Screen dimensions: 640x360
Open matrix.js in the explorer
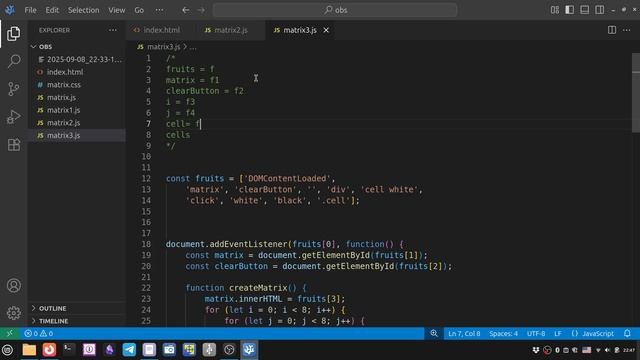[76, 97]
